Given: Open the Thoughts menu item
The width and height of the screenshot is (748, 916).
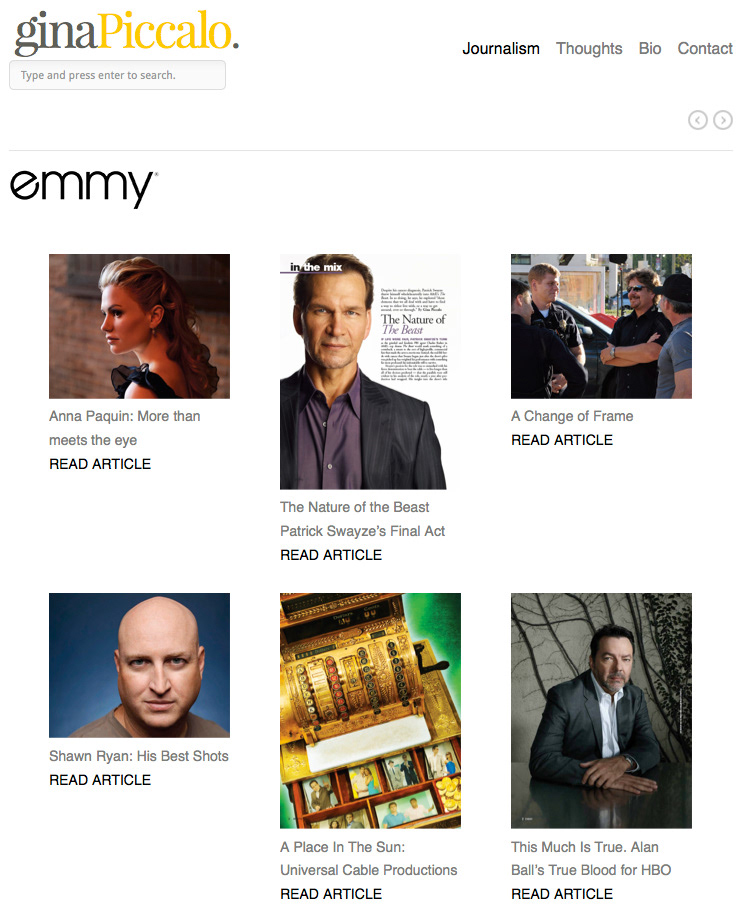Looking at the screenshot, I should pyautogui.click(x=589, y=48).
